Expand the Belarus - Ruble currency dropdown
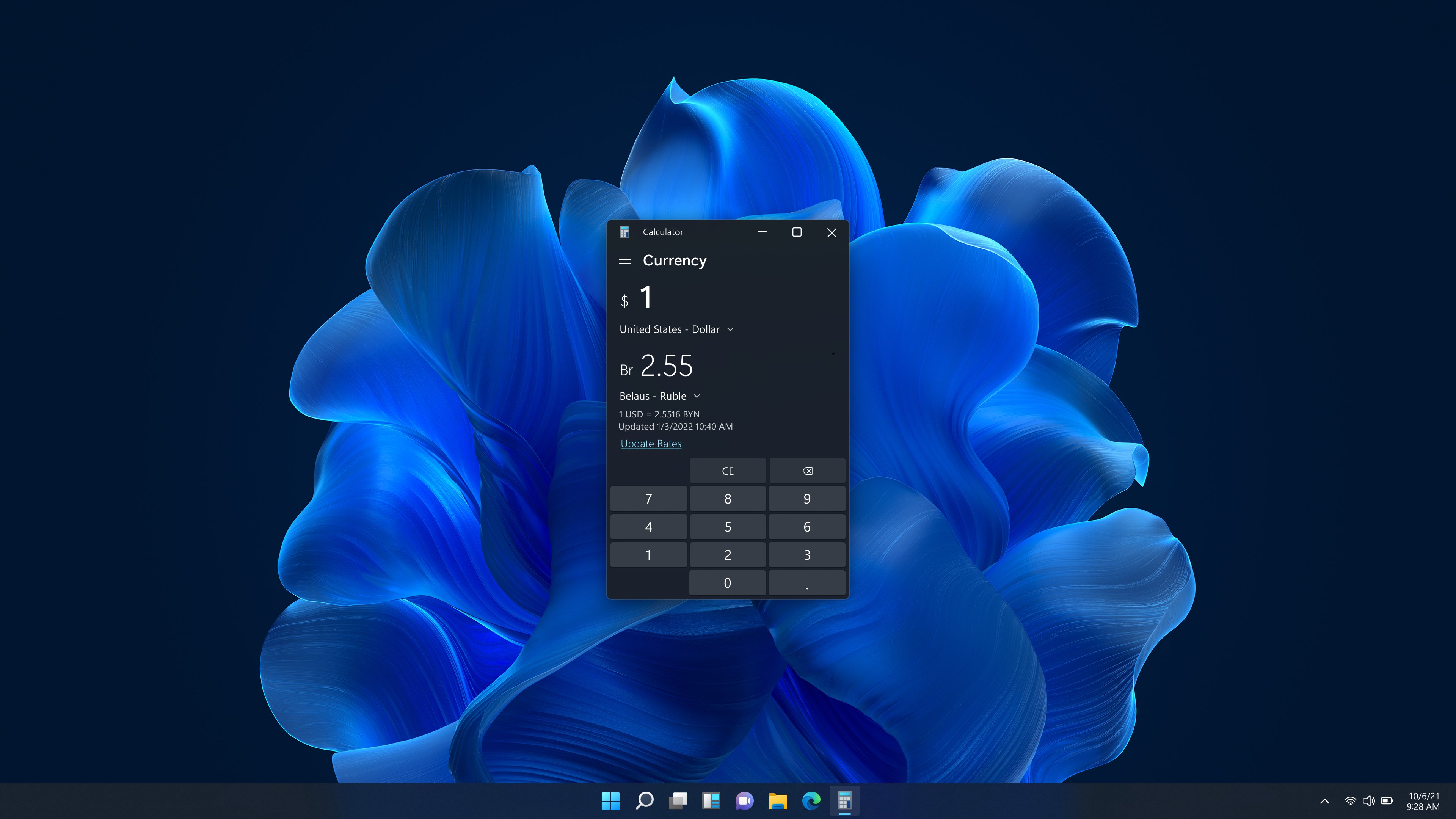Viewport: 1456px width, 819px height. [x=660, y=395]
